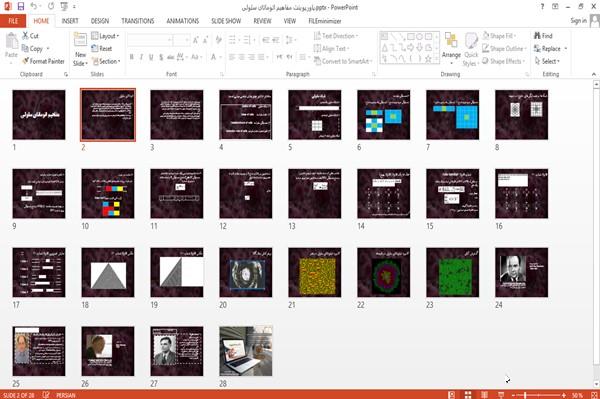The height and width of the screenshot is (399, 600).
Task: Open the Section dropdown
Action: click(x=106, y=61)
